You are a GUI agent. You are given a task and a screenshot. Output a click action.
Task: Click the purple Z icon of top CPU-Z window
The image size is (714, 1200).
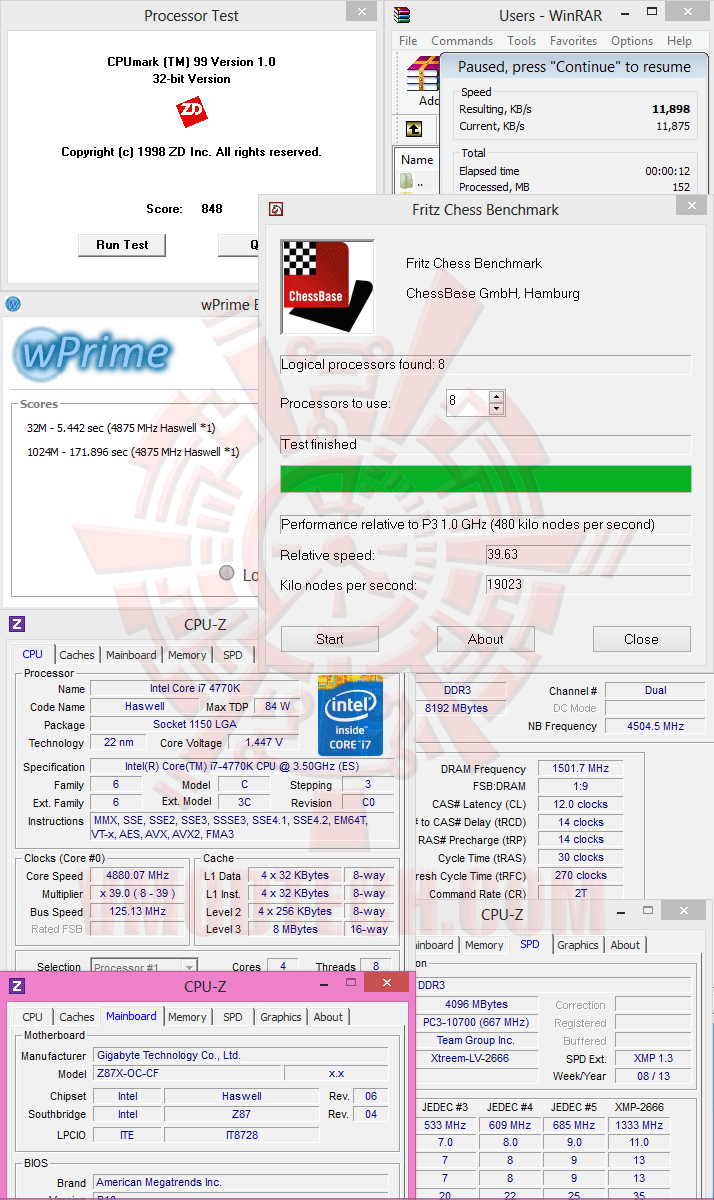16,624
